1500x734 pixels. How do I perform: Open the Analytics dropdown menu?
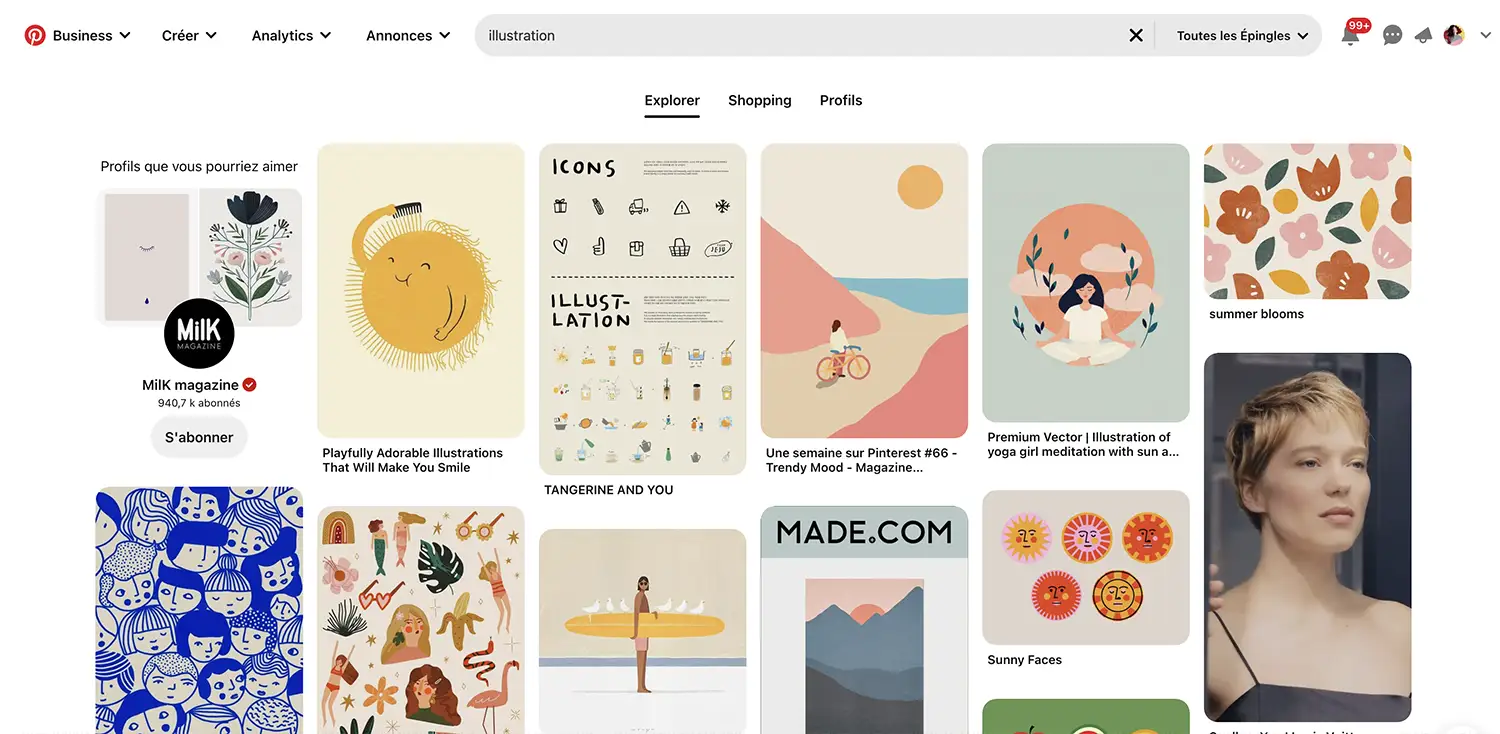(291, 35)
